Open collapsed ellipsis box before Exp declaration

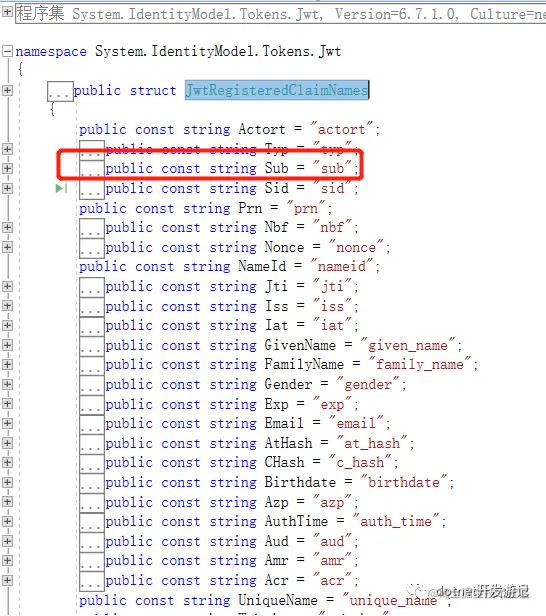point(92,405)
